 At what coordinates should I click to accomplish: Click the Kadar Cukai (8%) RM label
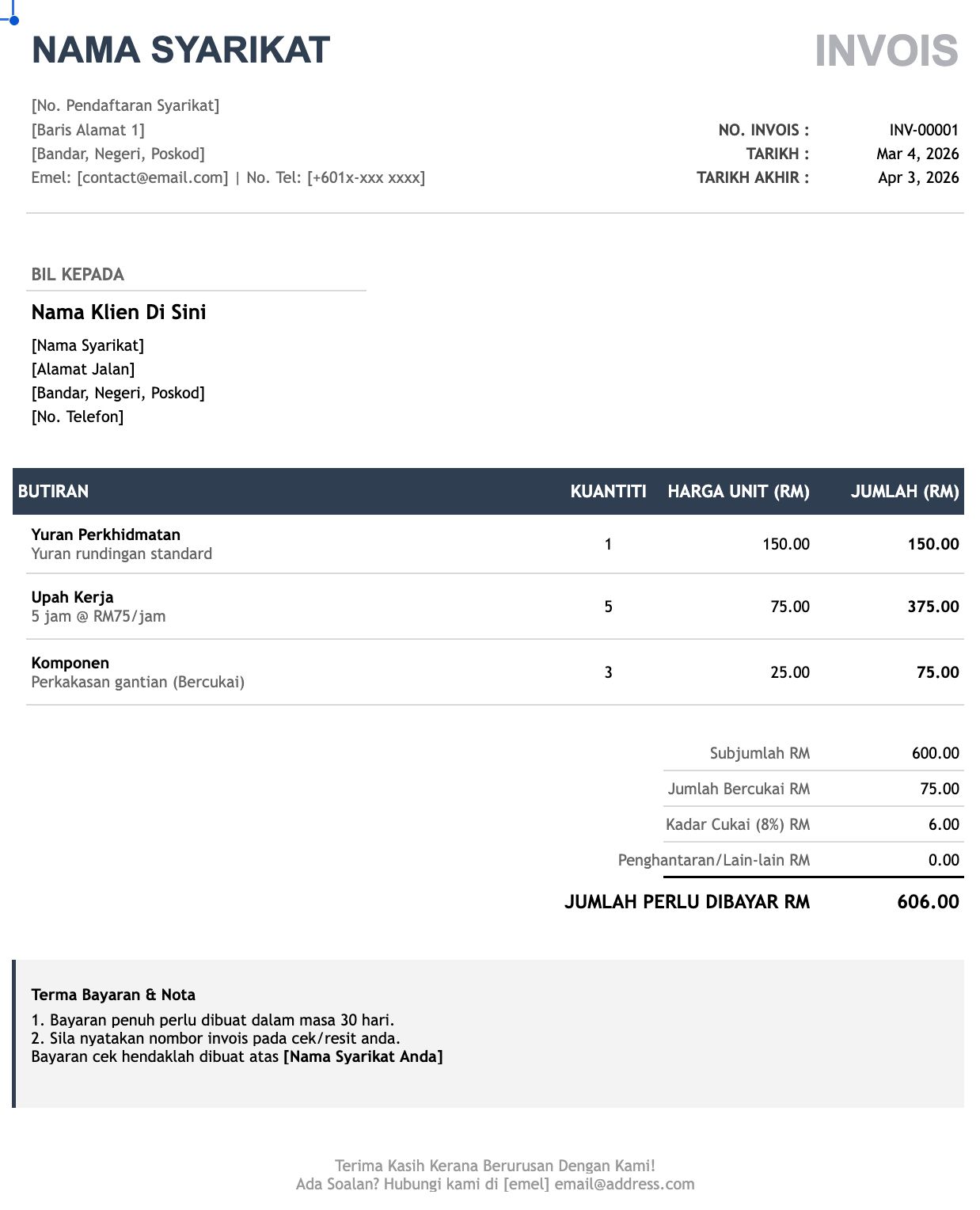coord(738,824)
